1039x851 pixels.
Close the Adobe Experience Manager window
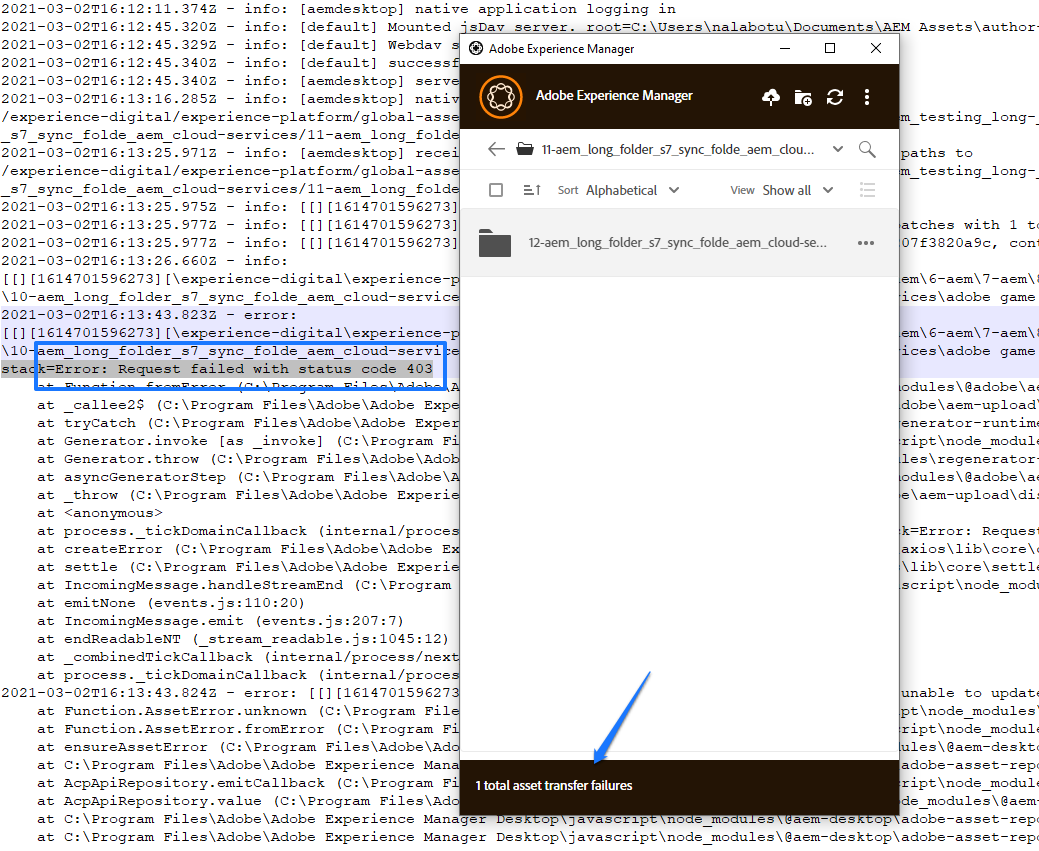(876, 48)
